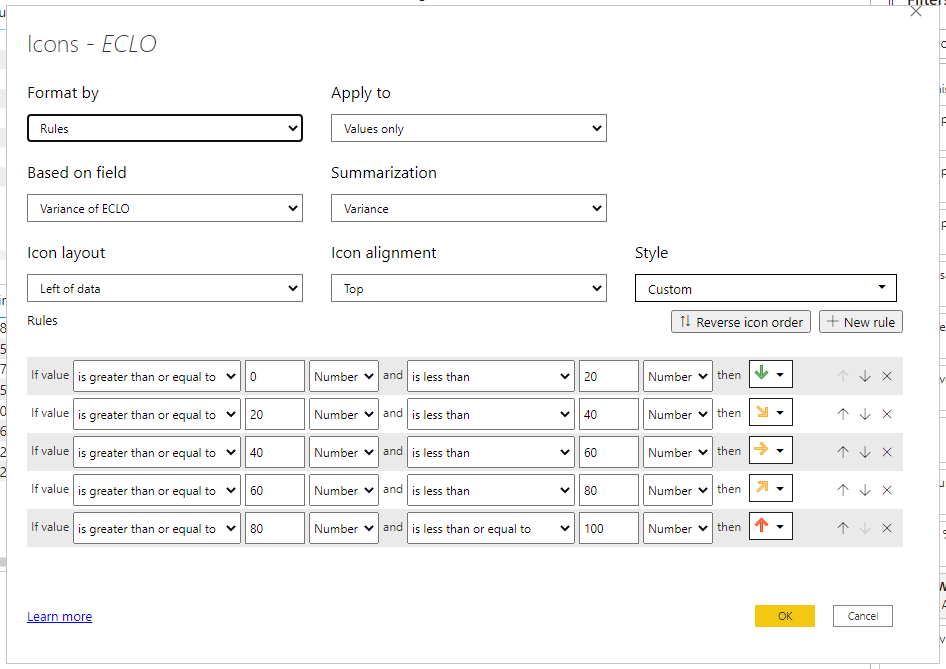Click the first rule's upper bound field with 20

tap(609, 376)
